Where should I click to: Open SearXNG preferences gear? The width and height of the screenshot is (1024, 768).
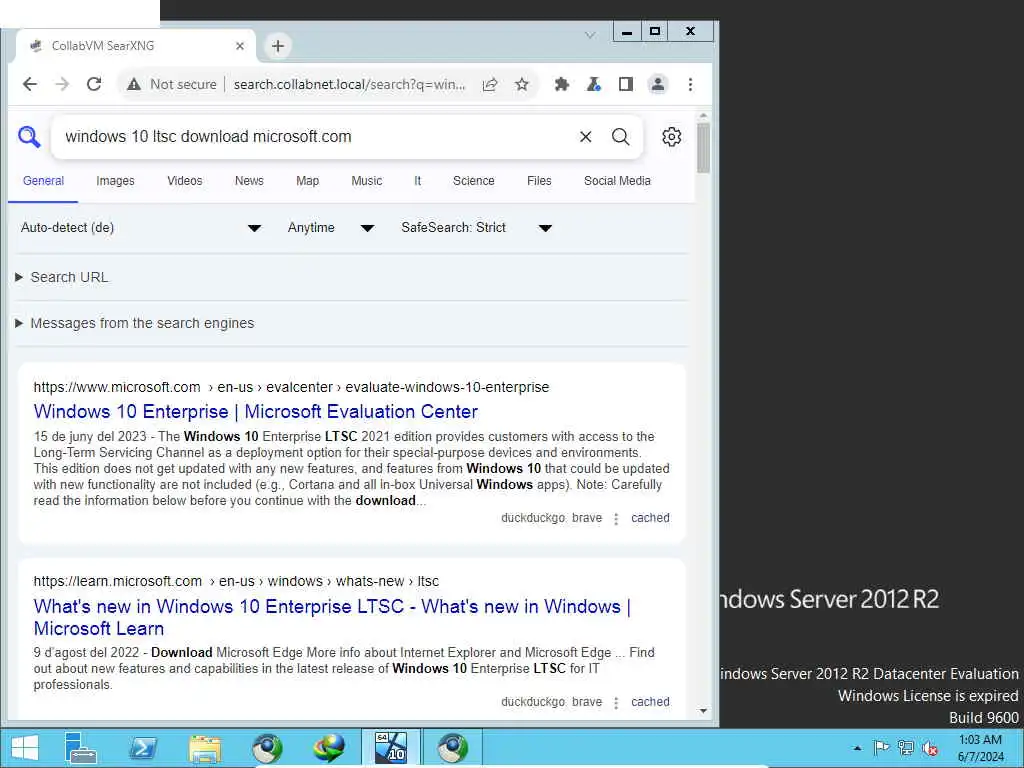tap(671, 136)
